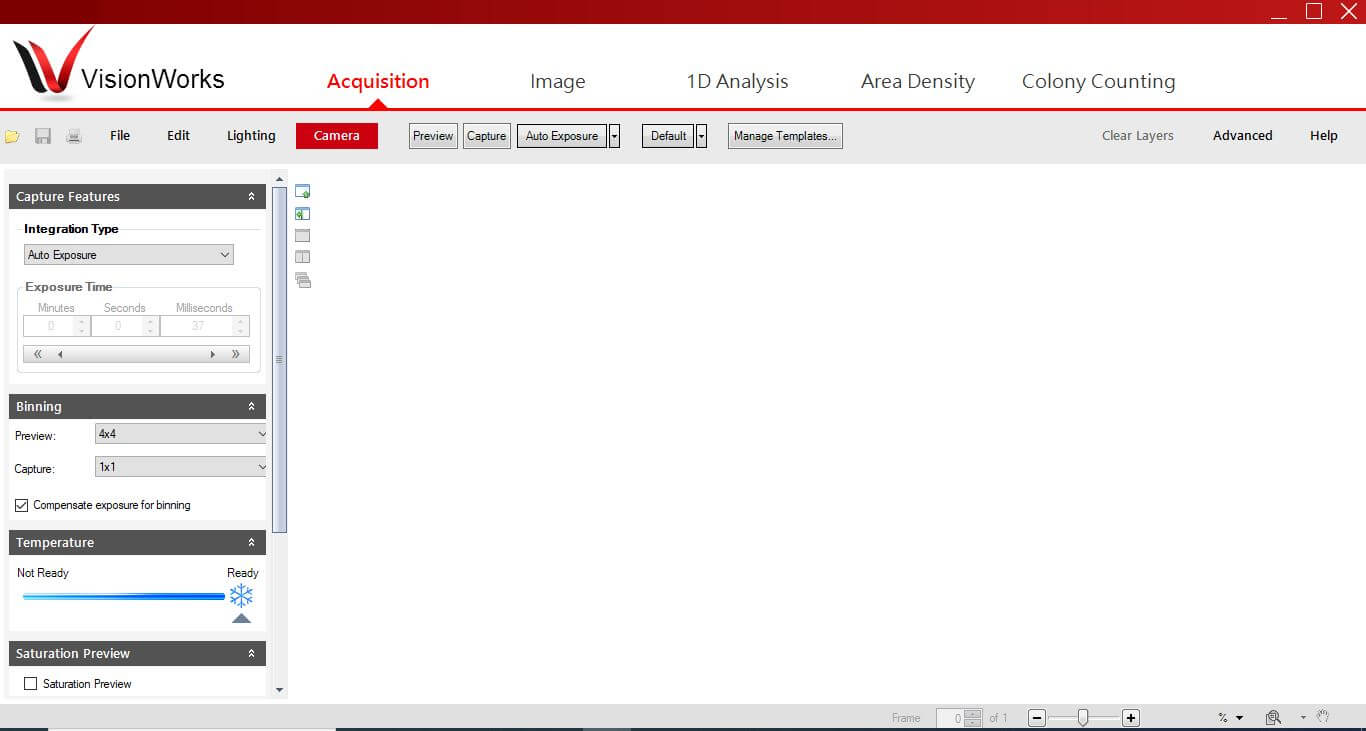
Task: Click the magnifier zoom tool icon
Action: (1273, 717)
